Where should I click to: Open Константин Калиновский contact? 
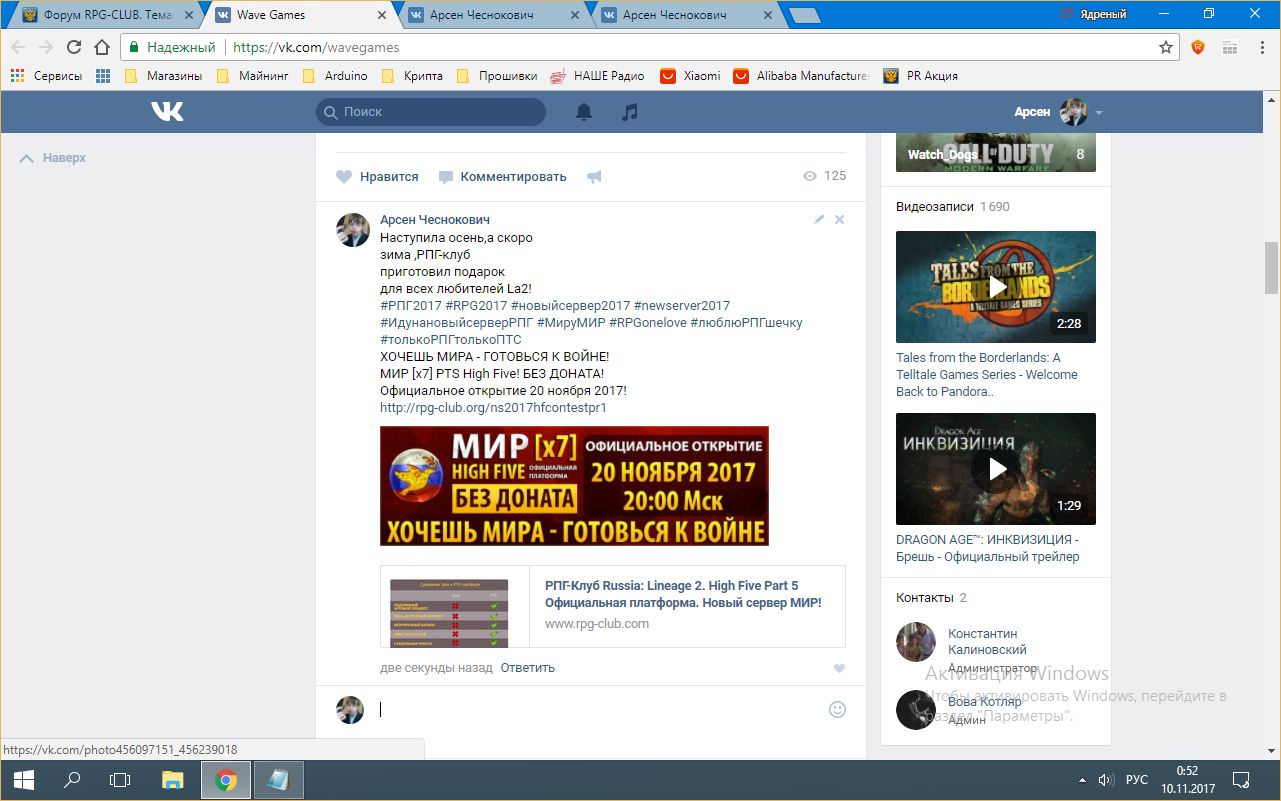click(987, 642)
